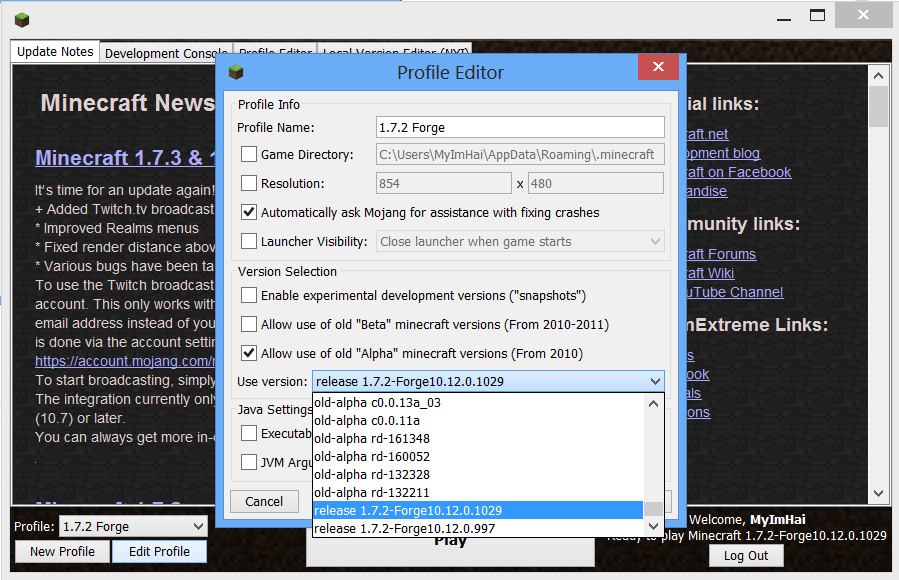Select release 1.7.2-Forge10.12.0.997 entry

(478, 528)
